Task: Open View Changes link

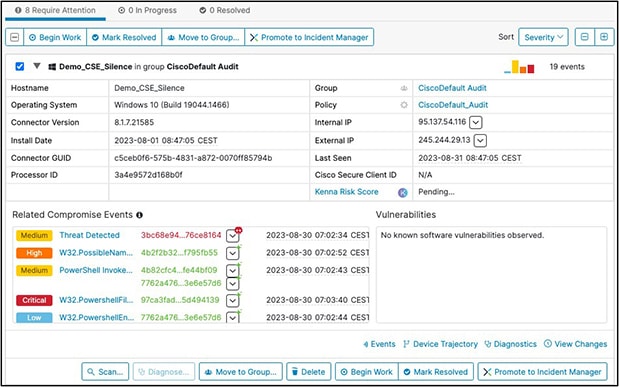Action: 575,344
